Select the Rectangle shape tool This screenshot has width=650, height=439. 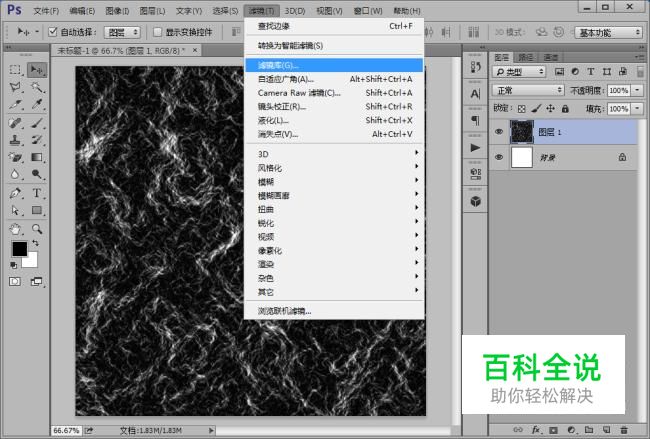[37, 210]
